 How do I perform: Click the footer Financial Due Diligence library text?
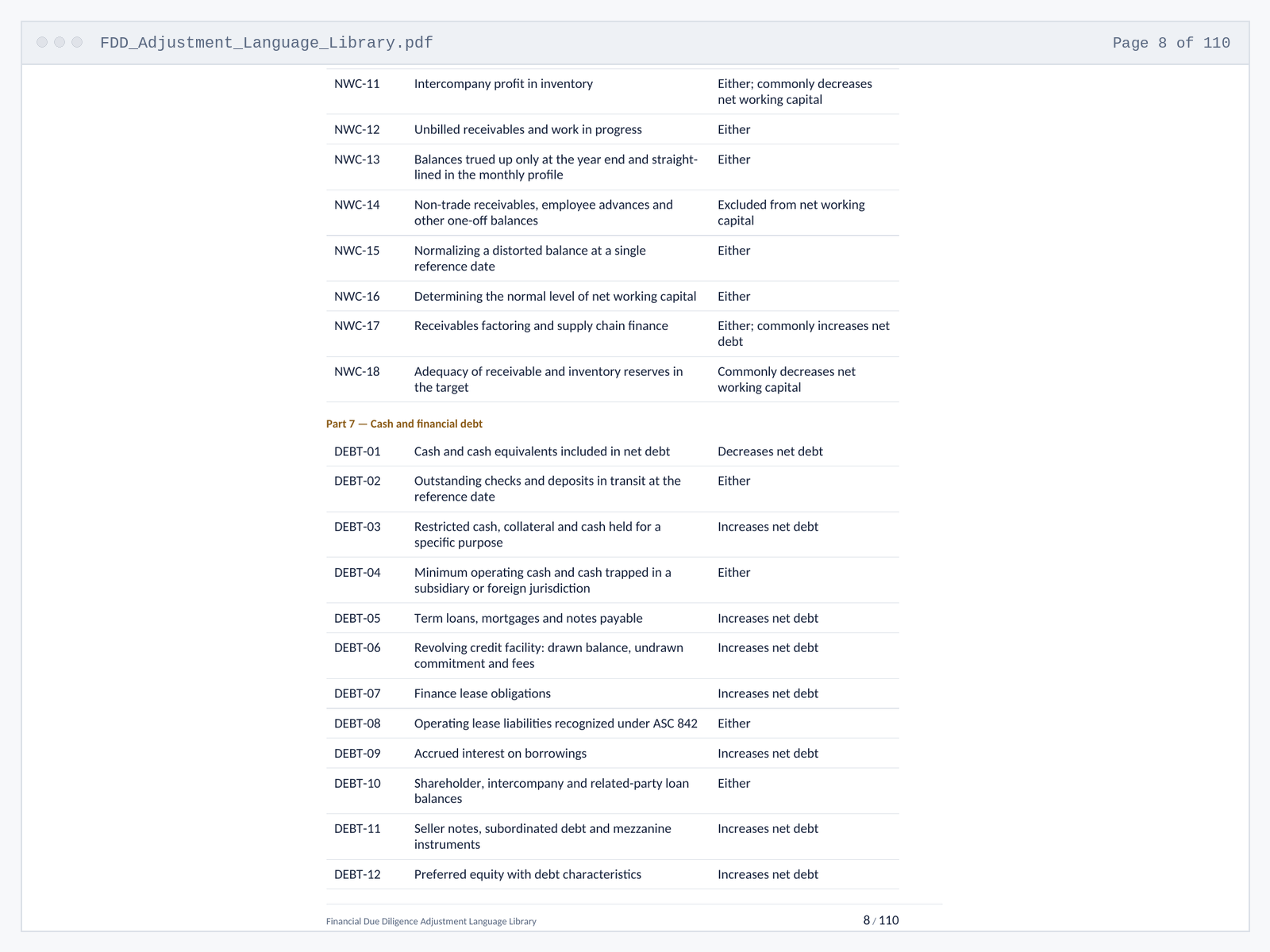(431, 921)
